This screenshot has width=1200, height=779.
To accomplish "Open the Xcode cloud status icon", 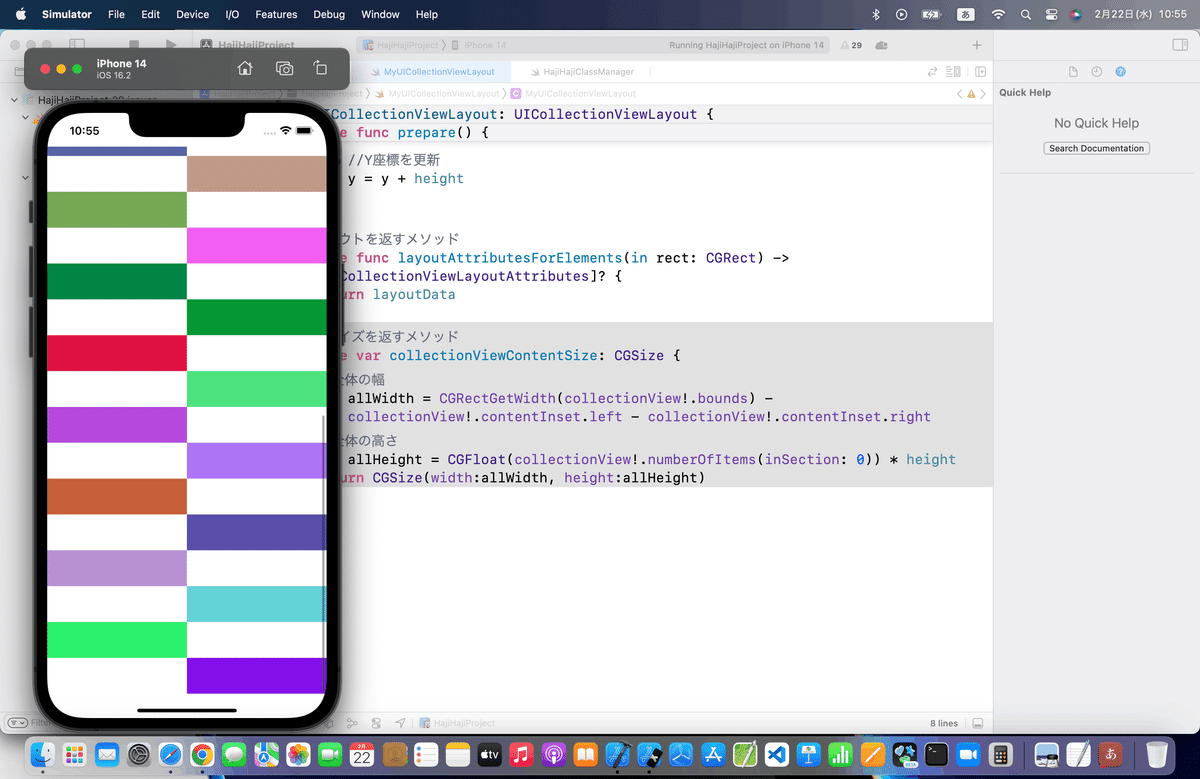I will [881, 45].
